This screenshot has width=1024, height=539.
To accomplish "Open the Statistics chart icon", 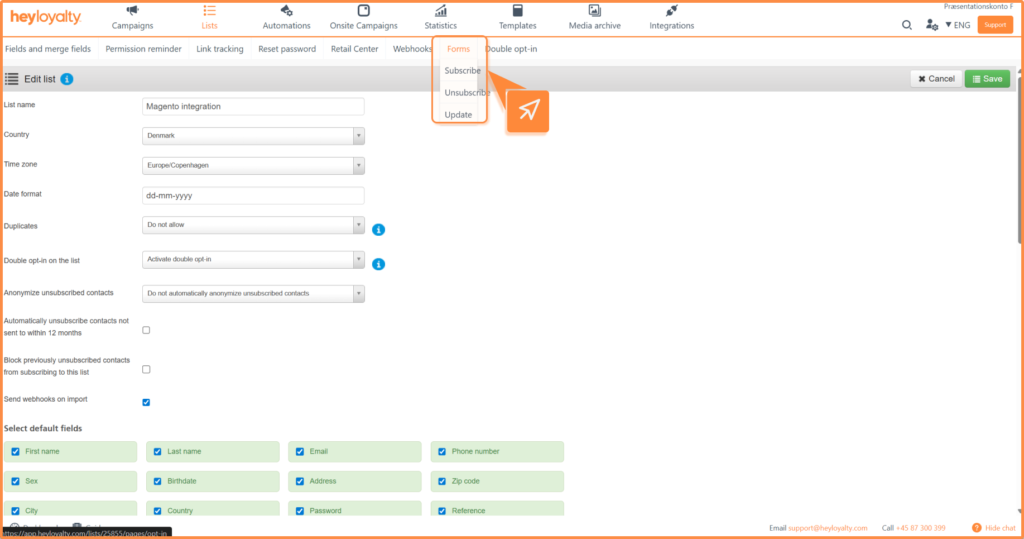I will coord(440,11).
